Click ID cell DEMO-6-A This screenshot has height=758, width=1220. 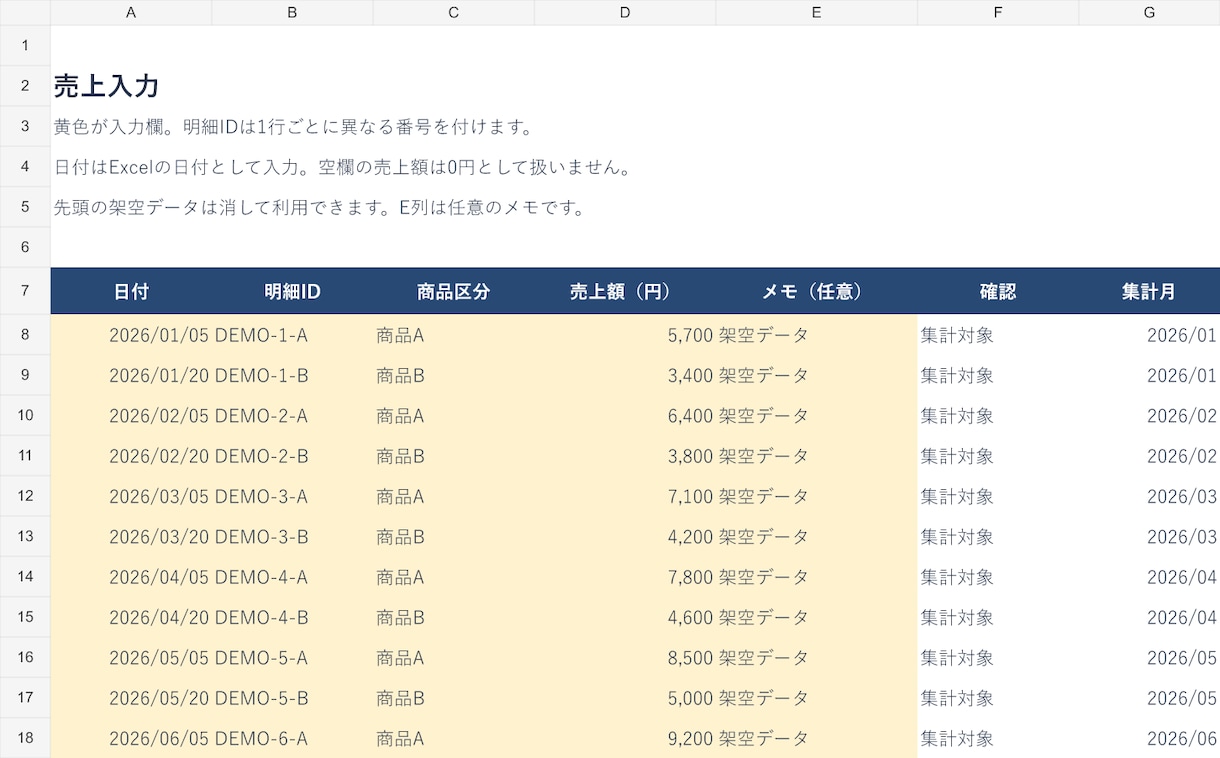(x=292, y=738)
